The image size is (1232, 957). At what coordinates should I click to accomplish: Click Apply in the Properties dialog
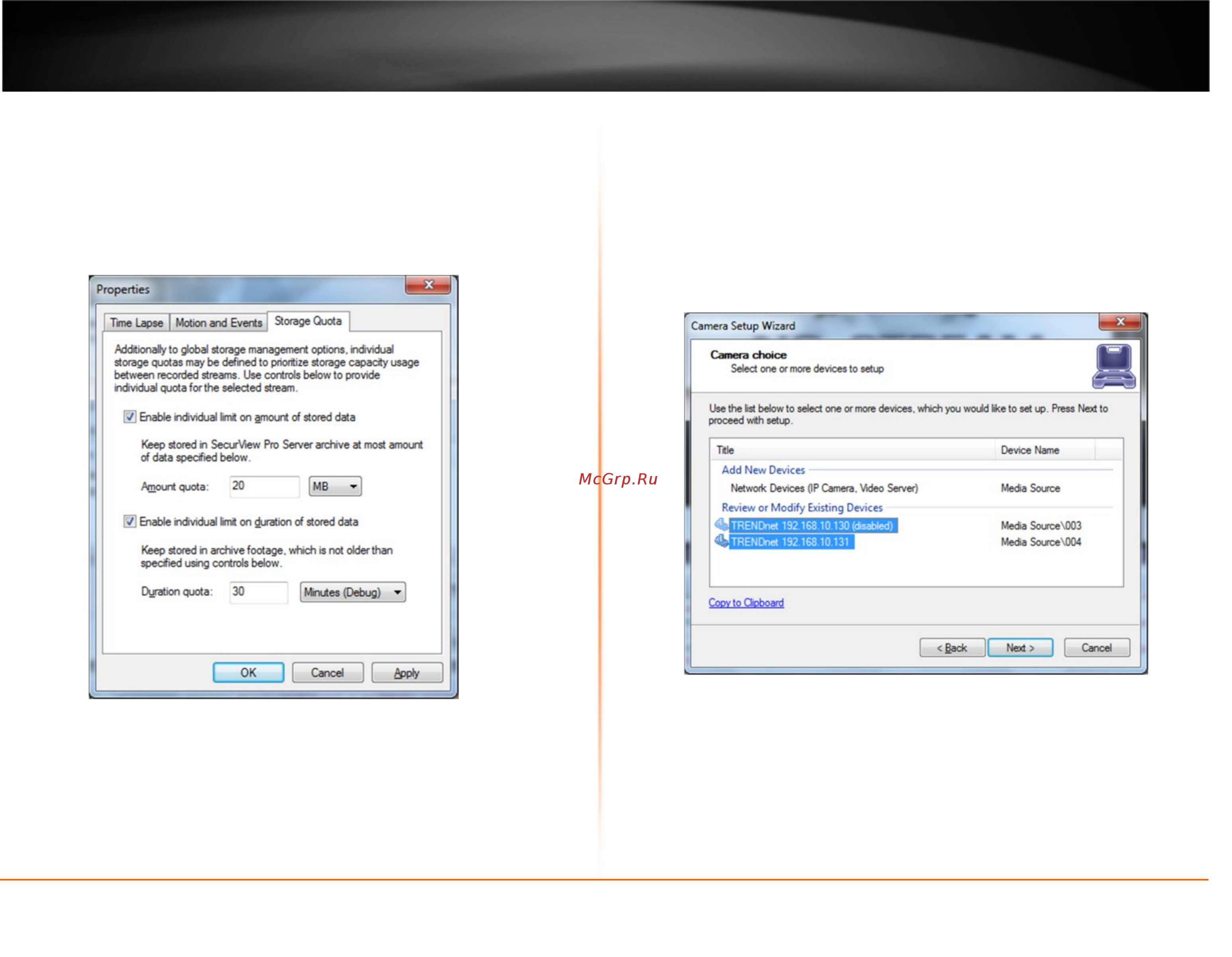tap(407, 673)
